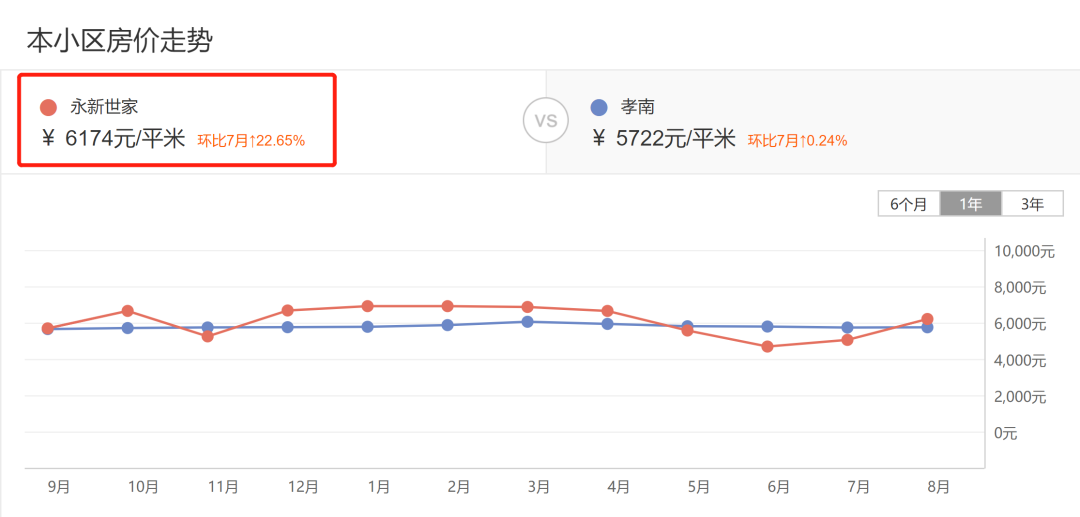Image resolution: width=1080 pixels, height=517 pixels.
Task: Switch to the 1年 time range tab
Action: click(x=971, y=204)
